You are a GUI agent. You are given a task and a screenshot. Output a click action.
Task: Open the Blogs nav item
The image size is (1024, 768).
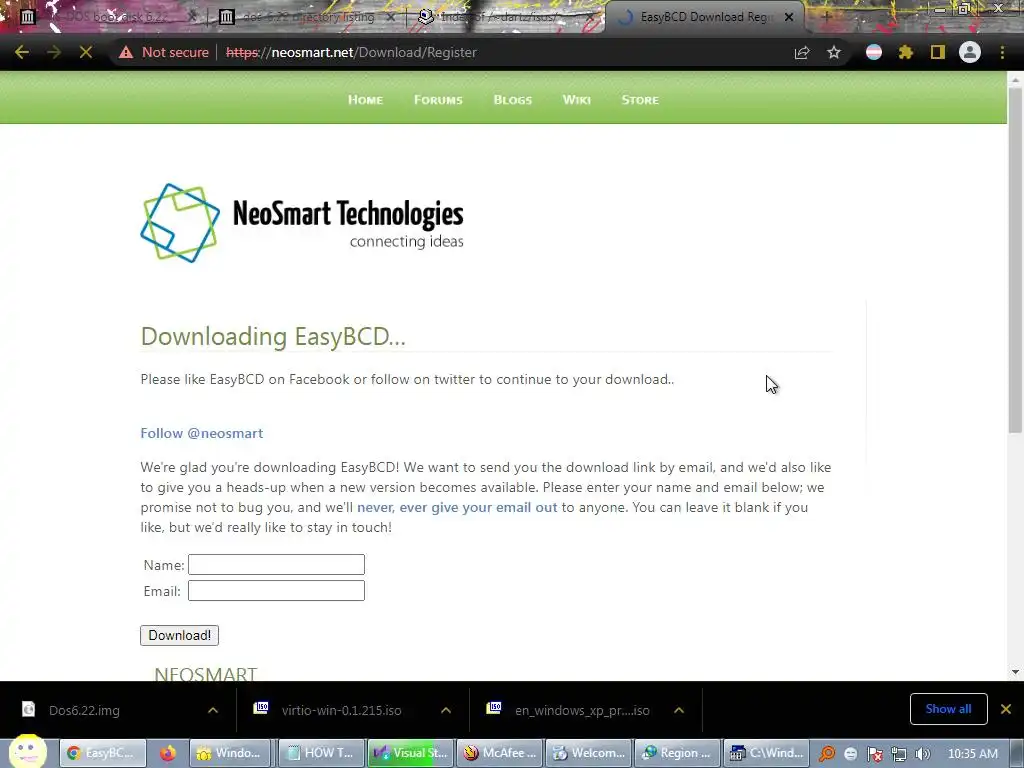[x=513, y=100]
